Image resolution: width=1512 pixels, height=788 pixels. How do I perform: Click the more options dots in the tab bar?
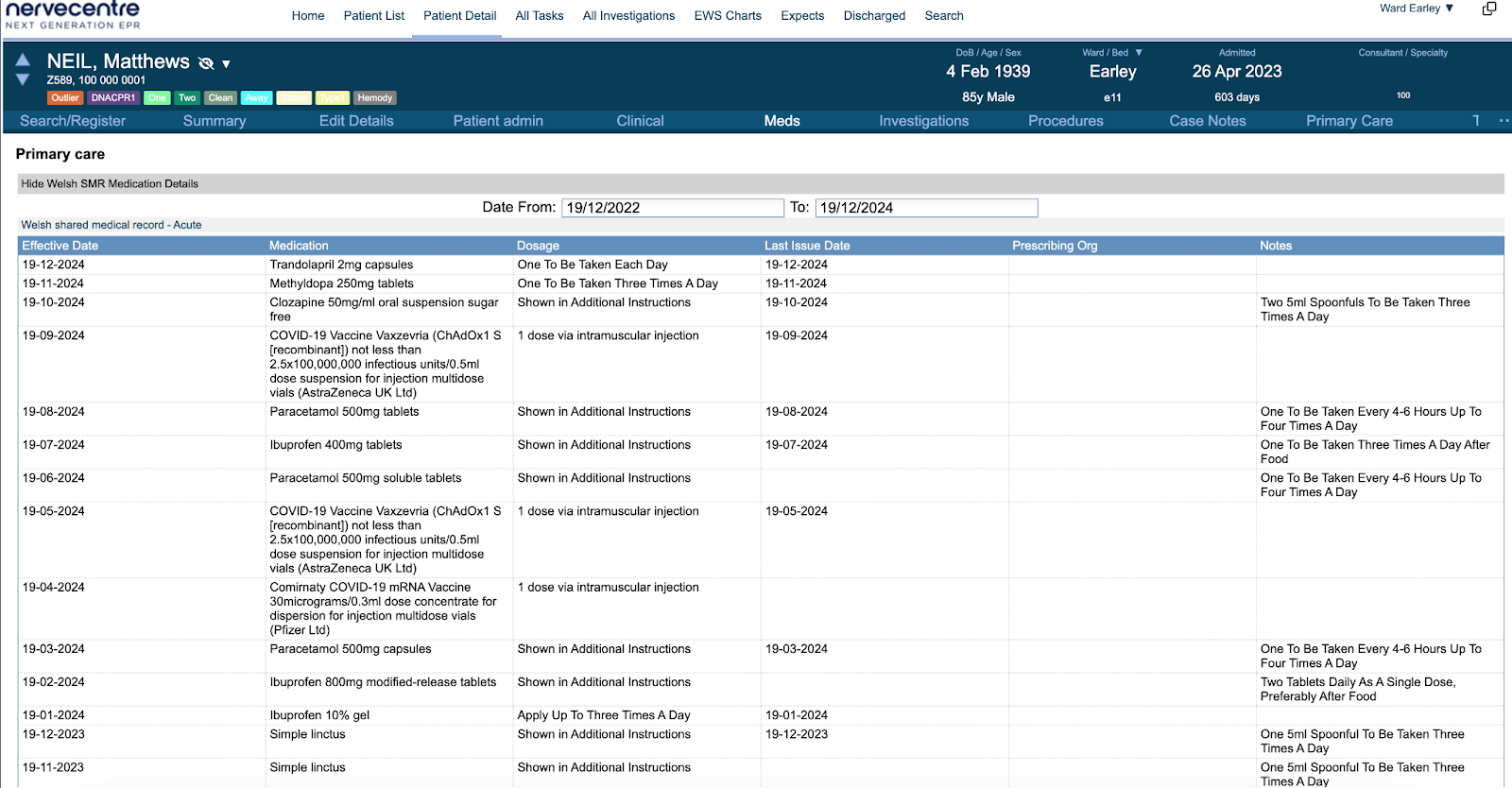[x=1503, y=120]
